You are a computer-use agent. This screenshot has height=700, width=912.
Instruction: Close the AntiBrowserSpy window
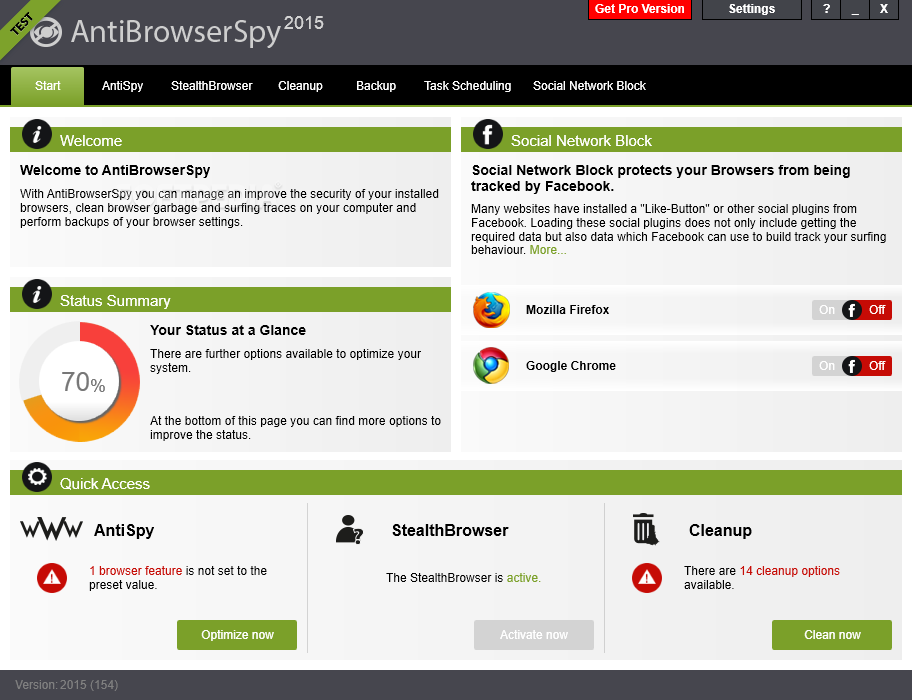coord(884,9)
